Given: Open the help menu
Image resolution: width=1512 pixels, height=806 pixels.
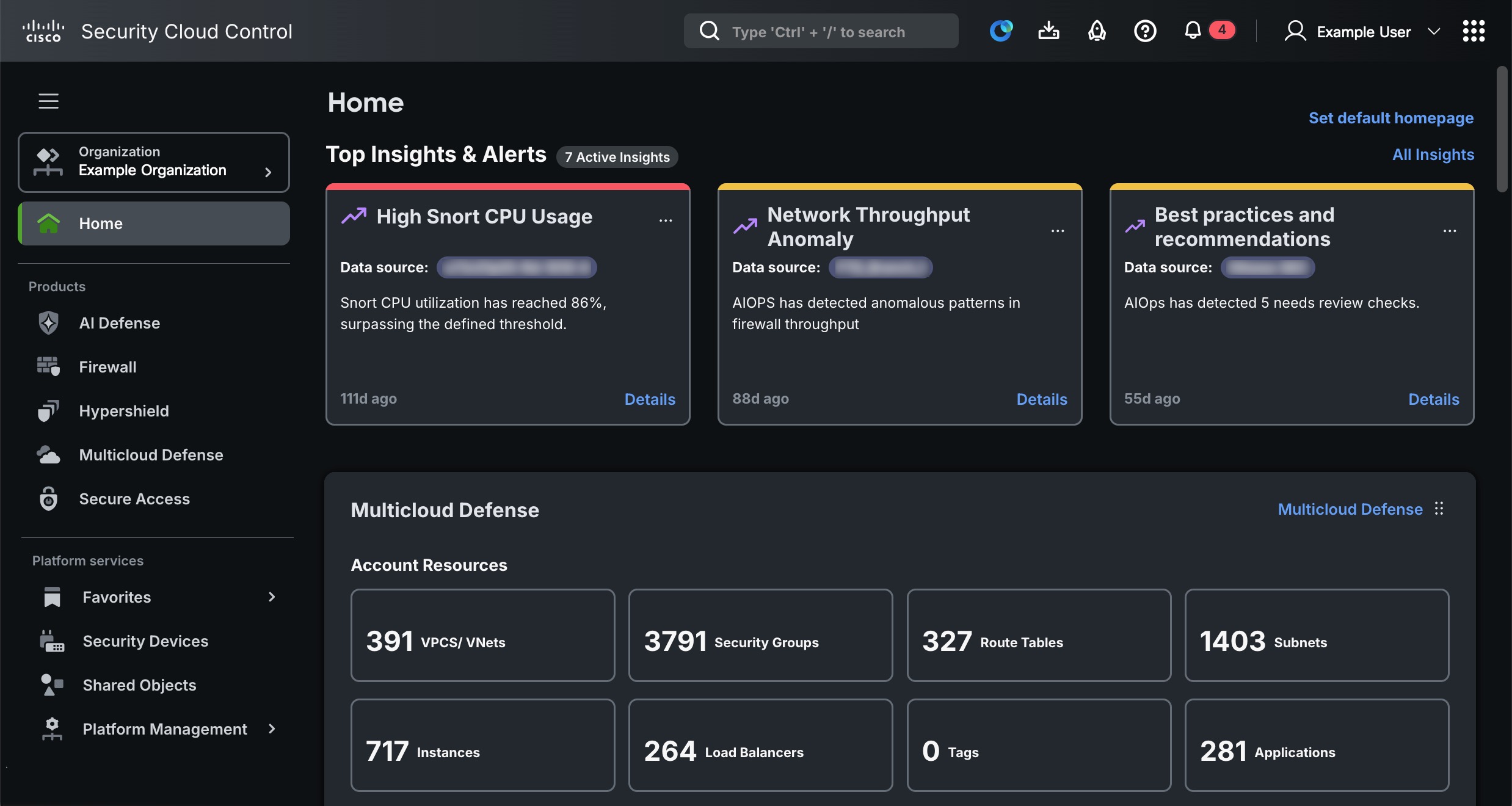Looking at the screenshot, I should click(1145, 31).
